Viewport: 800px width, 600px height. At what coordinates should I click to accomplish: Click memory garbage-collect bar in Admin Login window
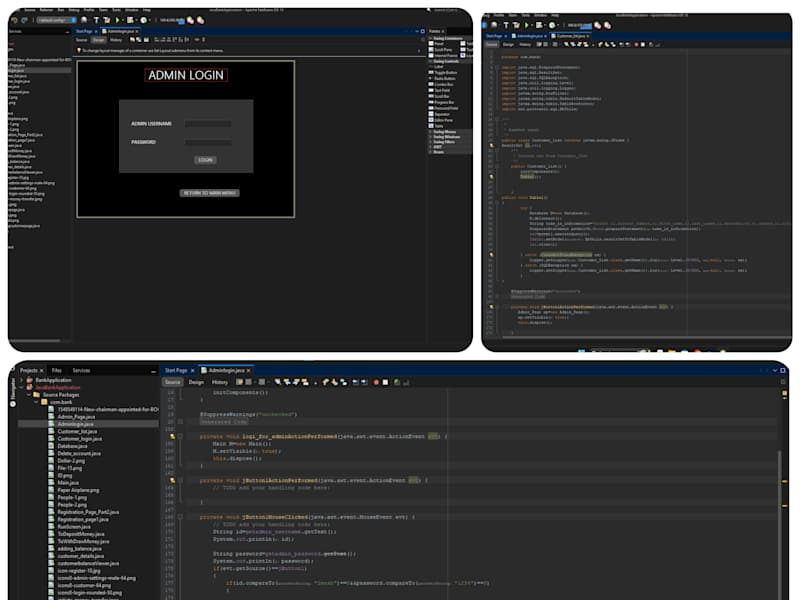[171, 20]
